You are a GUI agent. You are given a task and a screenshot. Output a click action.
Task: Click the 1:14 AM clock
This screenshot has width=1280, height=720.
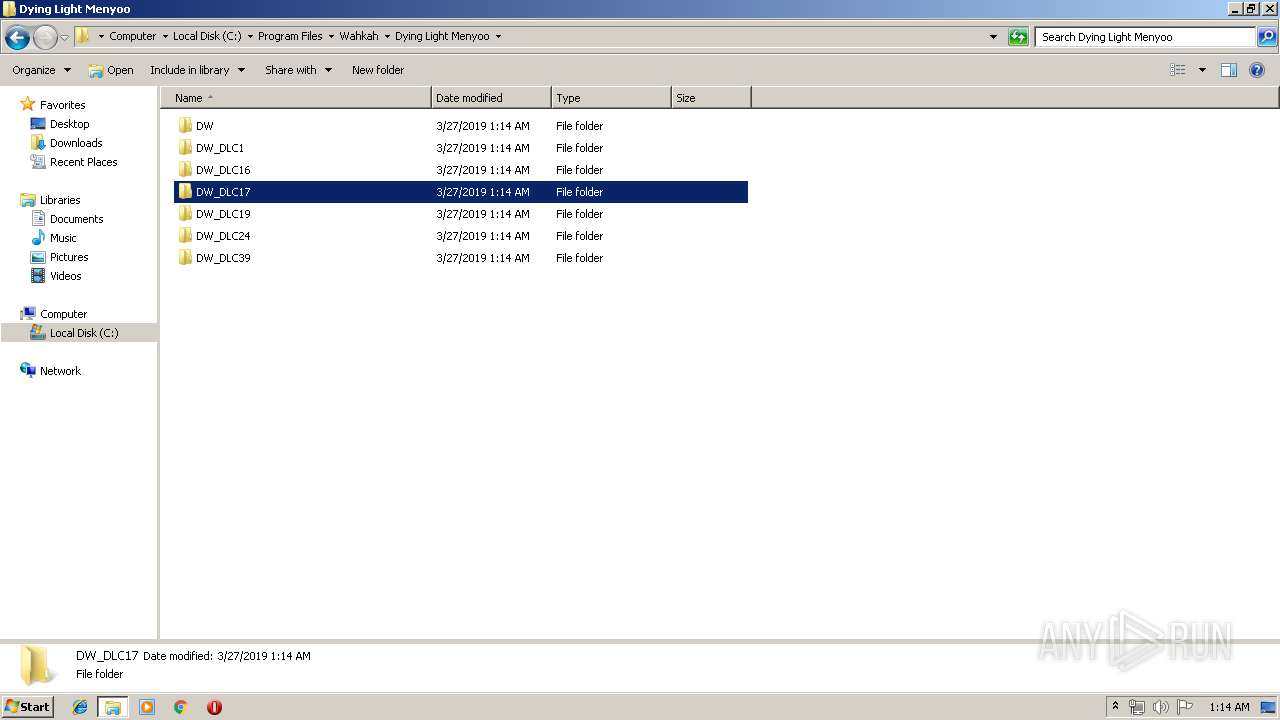pos(1229,707)
